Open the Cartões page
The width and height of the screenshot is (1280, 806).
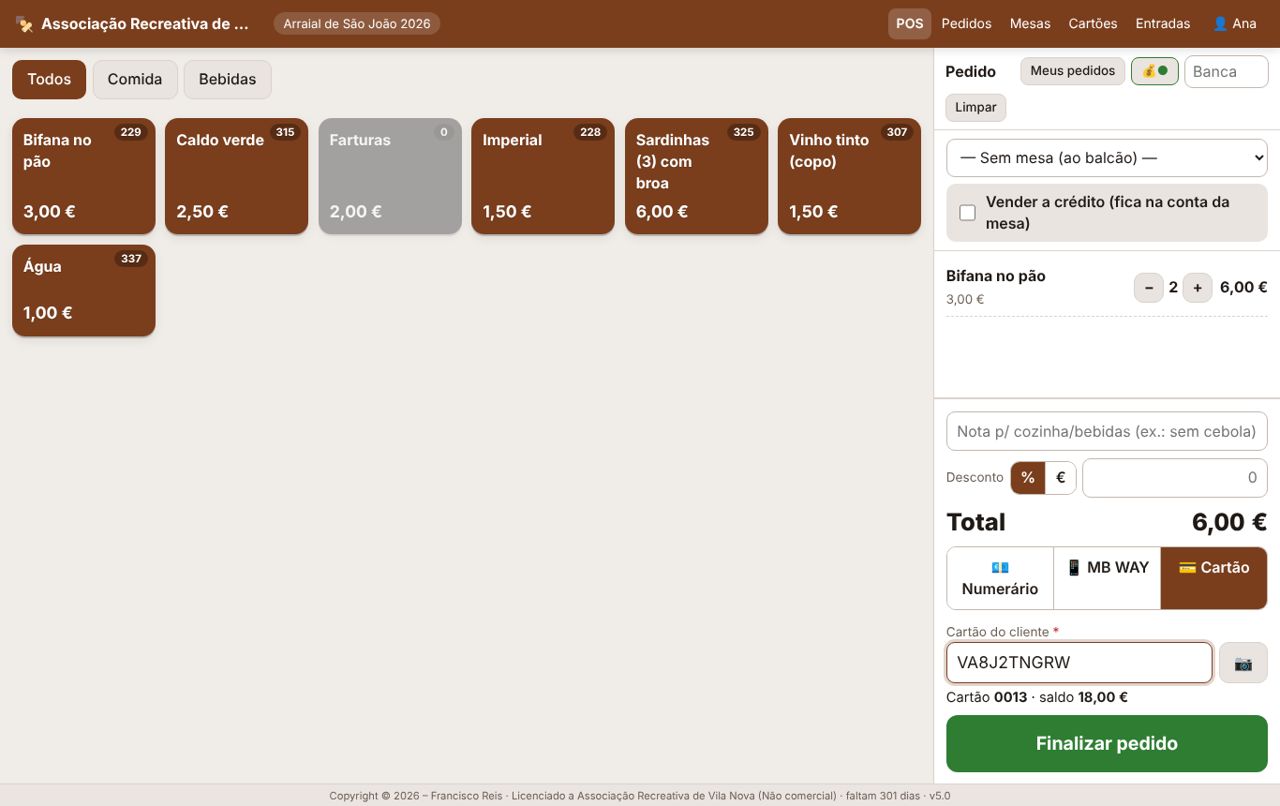[1093, 23]
